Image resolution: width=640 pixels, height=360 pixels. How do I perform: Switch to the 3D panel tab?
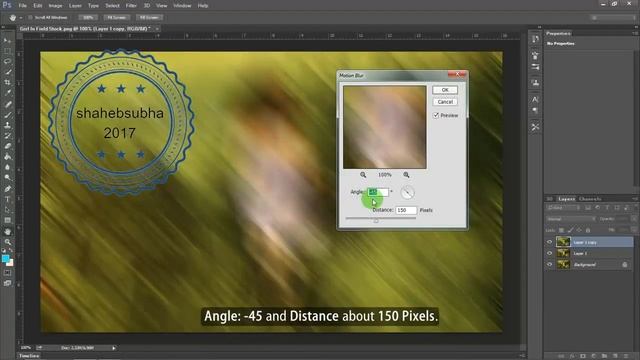tap(549, 199)
